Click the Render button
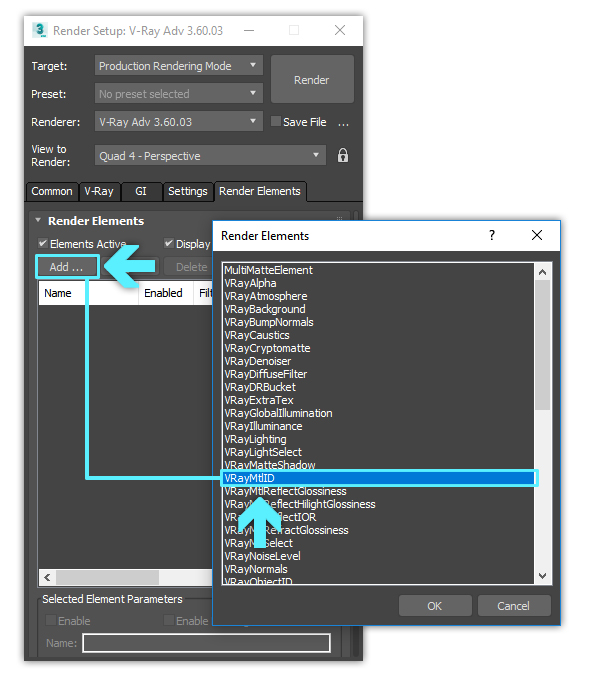 click(312, 80)
